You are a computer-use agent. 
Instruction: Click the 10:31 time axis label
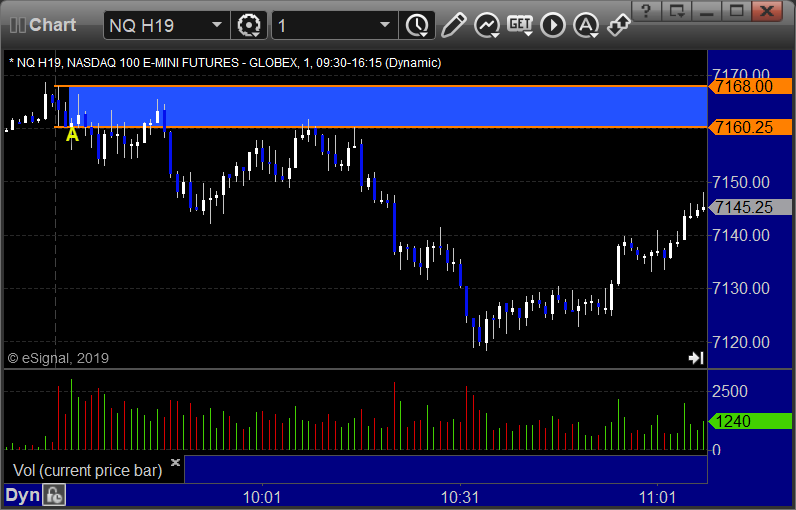pos(460,497)
